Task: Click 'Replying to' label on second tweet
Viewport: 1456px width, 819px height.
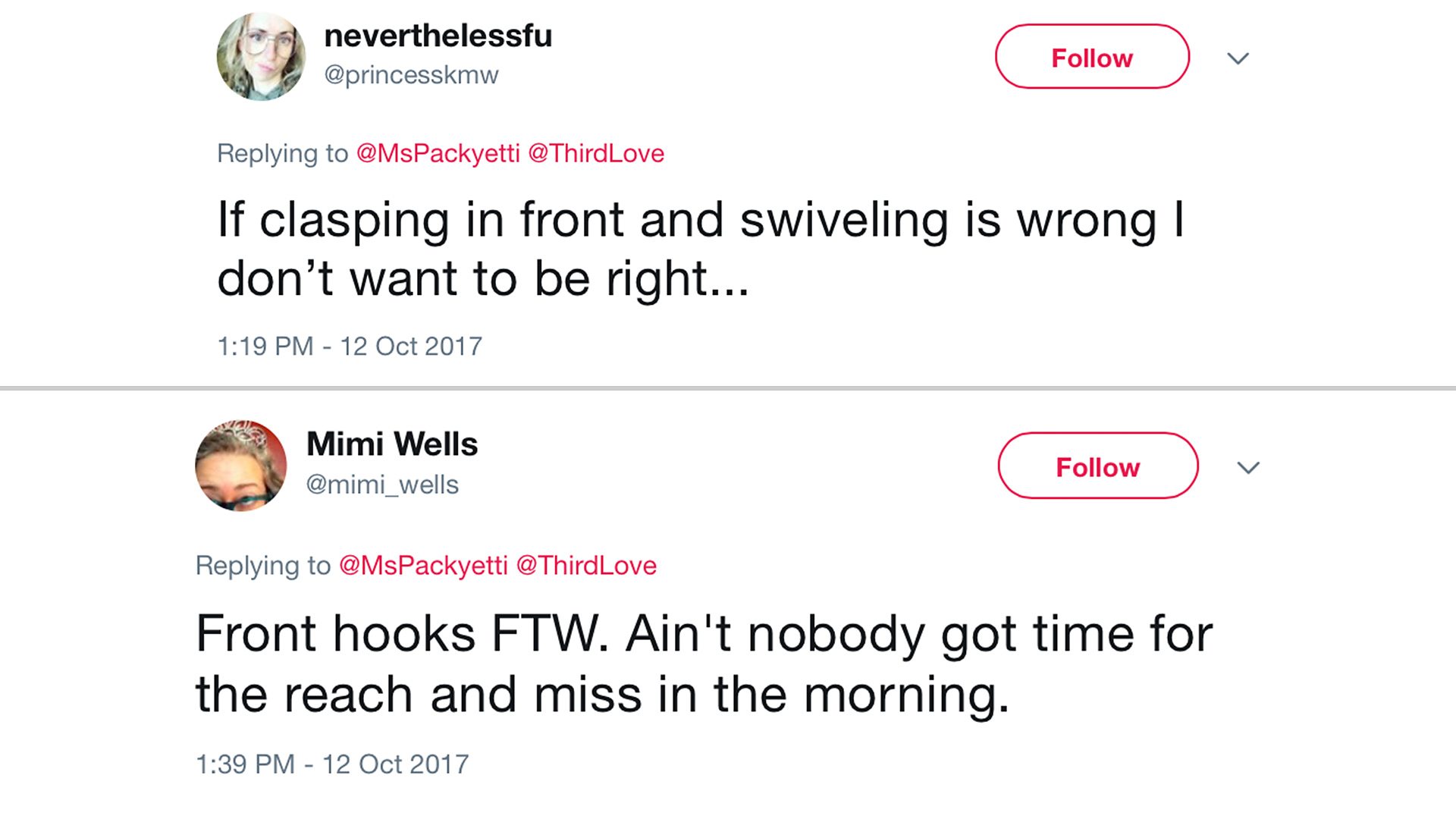Action: click(262, 566)
